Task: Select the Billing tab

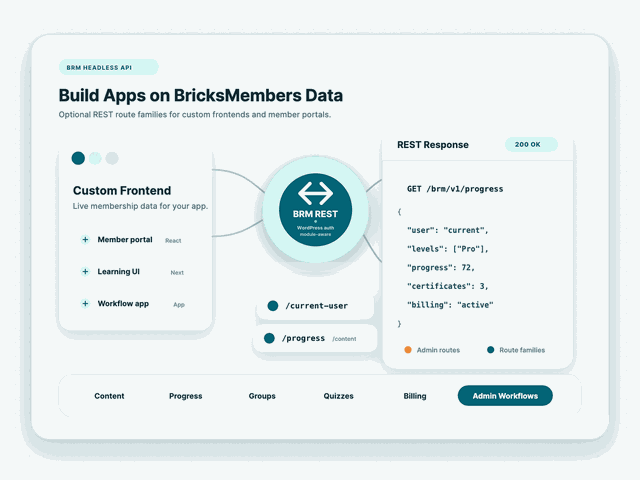Action: (415, 396)
